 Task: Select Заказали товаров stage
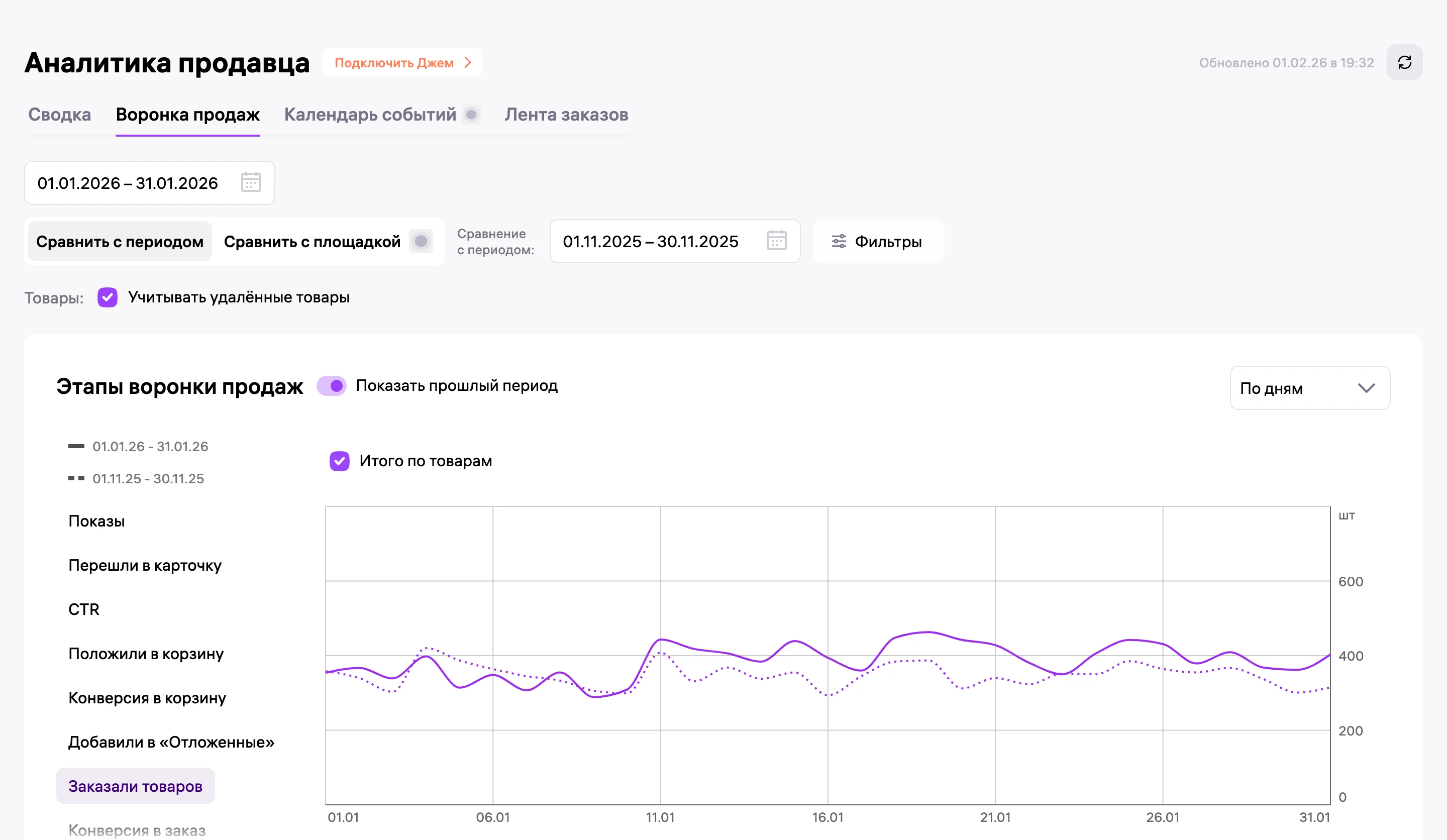coord(136,786)
